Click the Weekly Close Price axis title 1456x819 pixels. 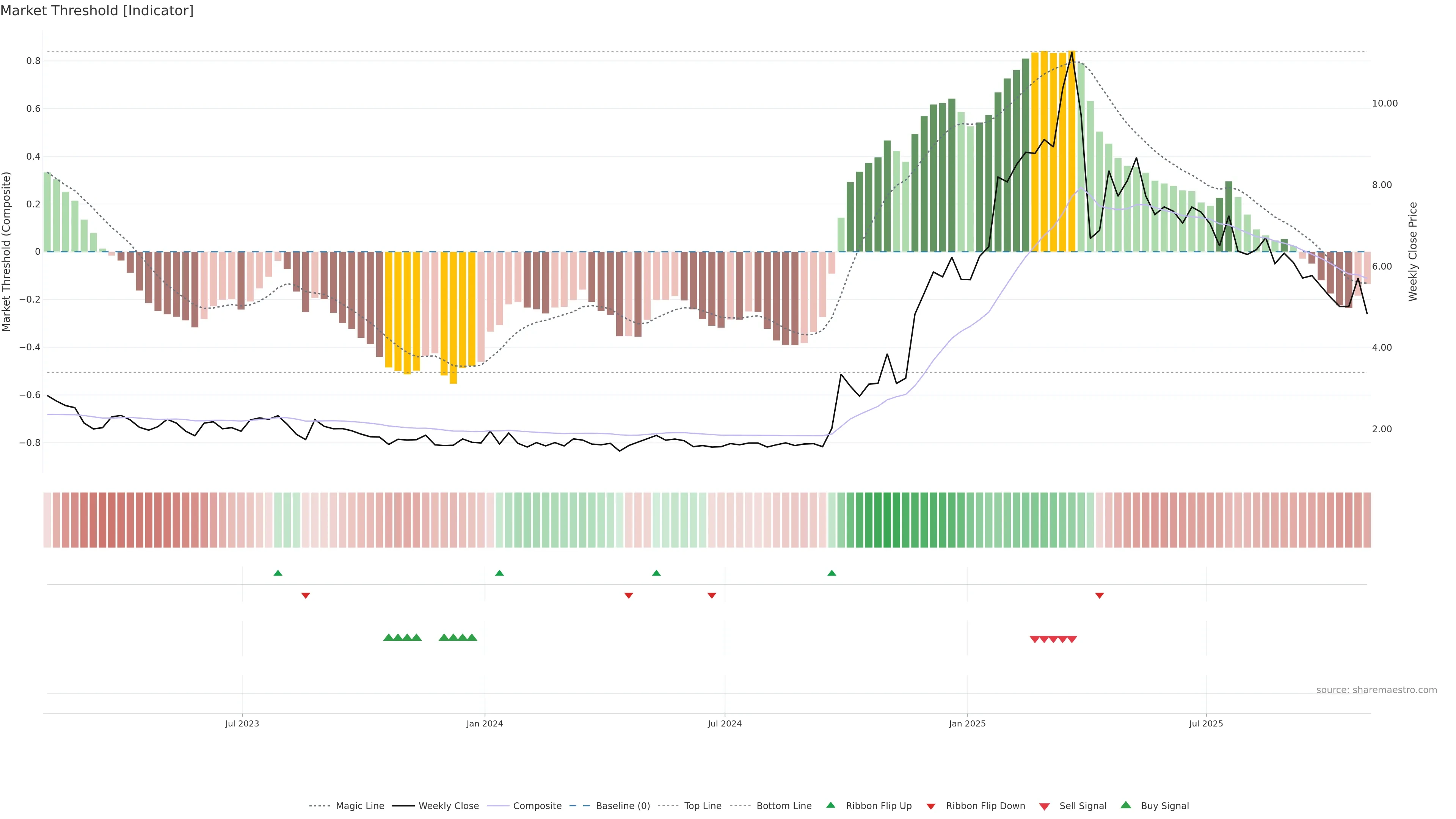[1412, 251]
